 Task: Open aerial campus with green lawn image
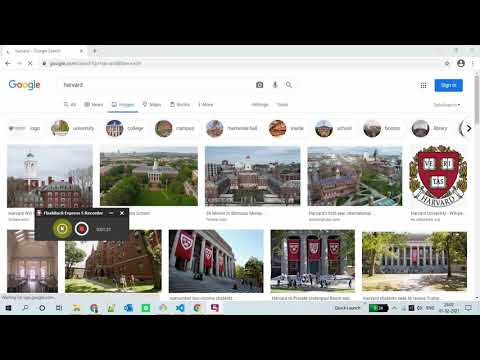coord(149,176)
